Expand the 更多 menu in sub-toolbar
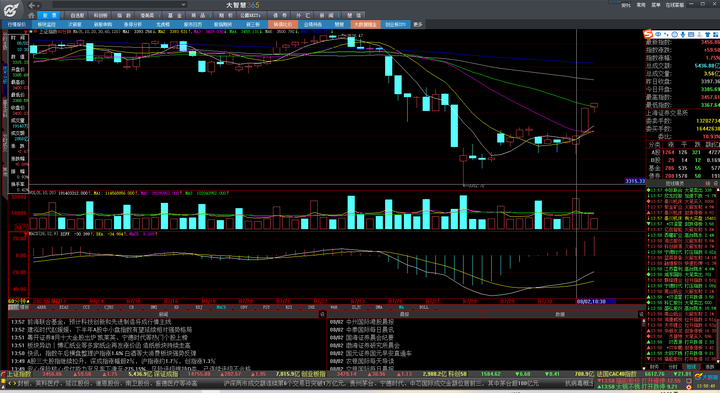 pyautogui.click(x=417, y=24)
